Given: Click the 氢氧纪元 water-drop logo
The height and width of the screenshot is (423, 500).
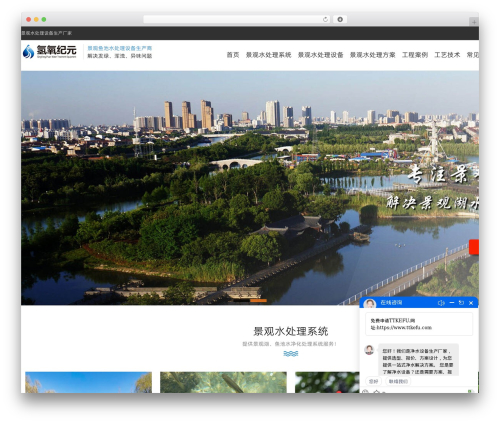Looking at the screenshot, I should (49, 52).
